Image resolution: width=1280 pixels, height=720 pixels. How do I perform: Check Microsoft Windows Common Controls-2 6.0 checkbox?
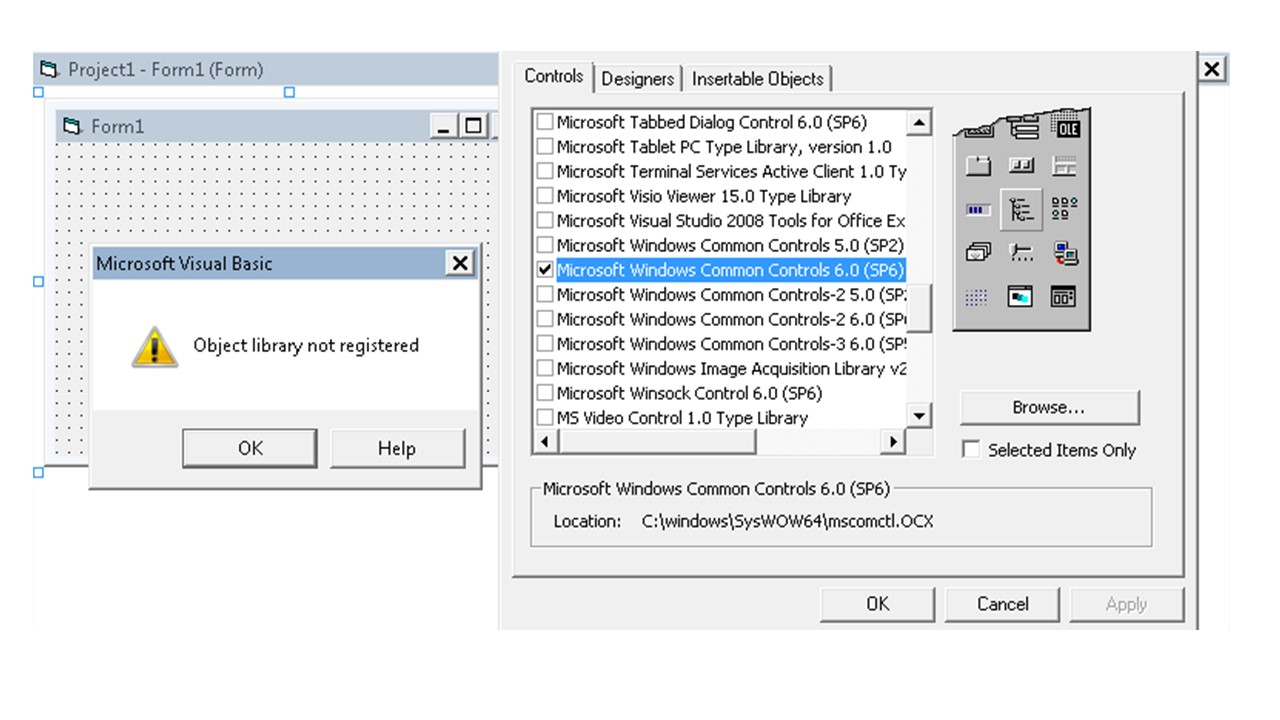click(x=545, y=319)
